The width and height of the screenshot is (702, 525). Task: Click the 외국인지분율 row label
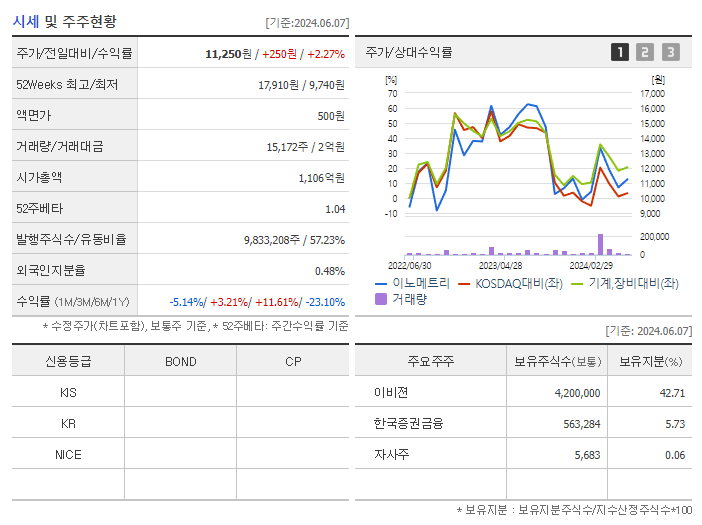[51, 270]
